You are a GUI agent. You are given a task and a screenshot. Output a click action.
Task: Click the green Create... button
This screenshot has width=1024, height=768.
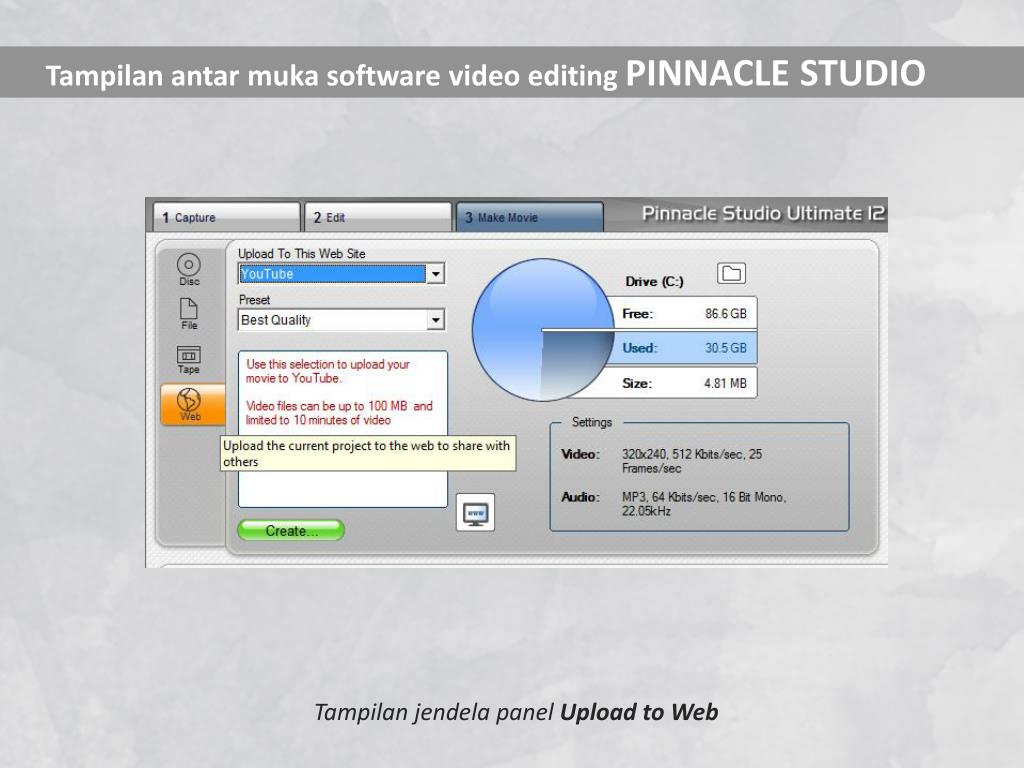pyautogui.click(x=291, y=530)
